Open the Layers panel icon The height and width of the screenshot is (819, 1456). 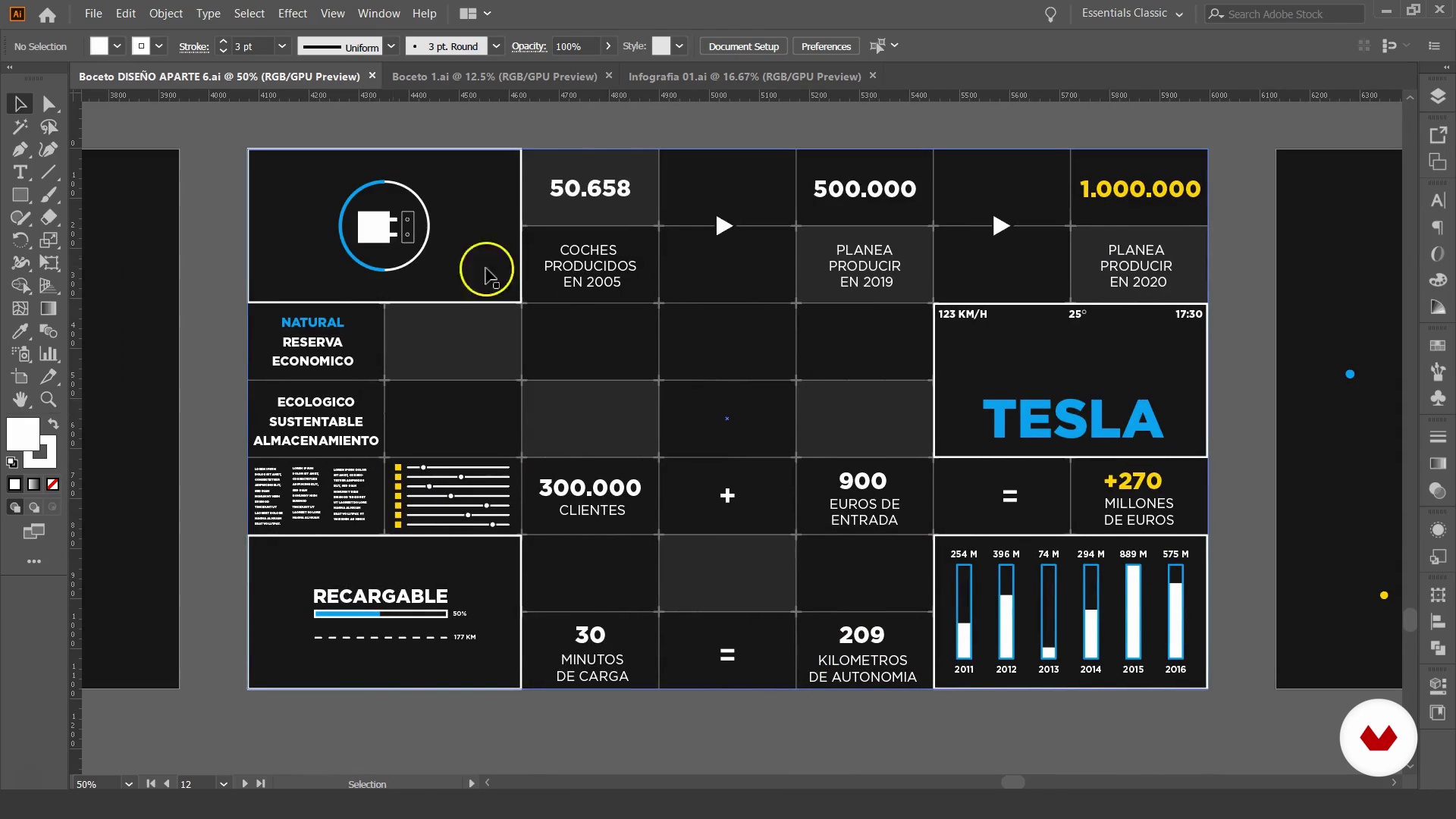1437,96
